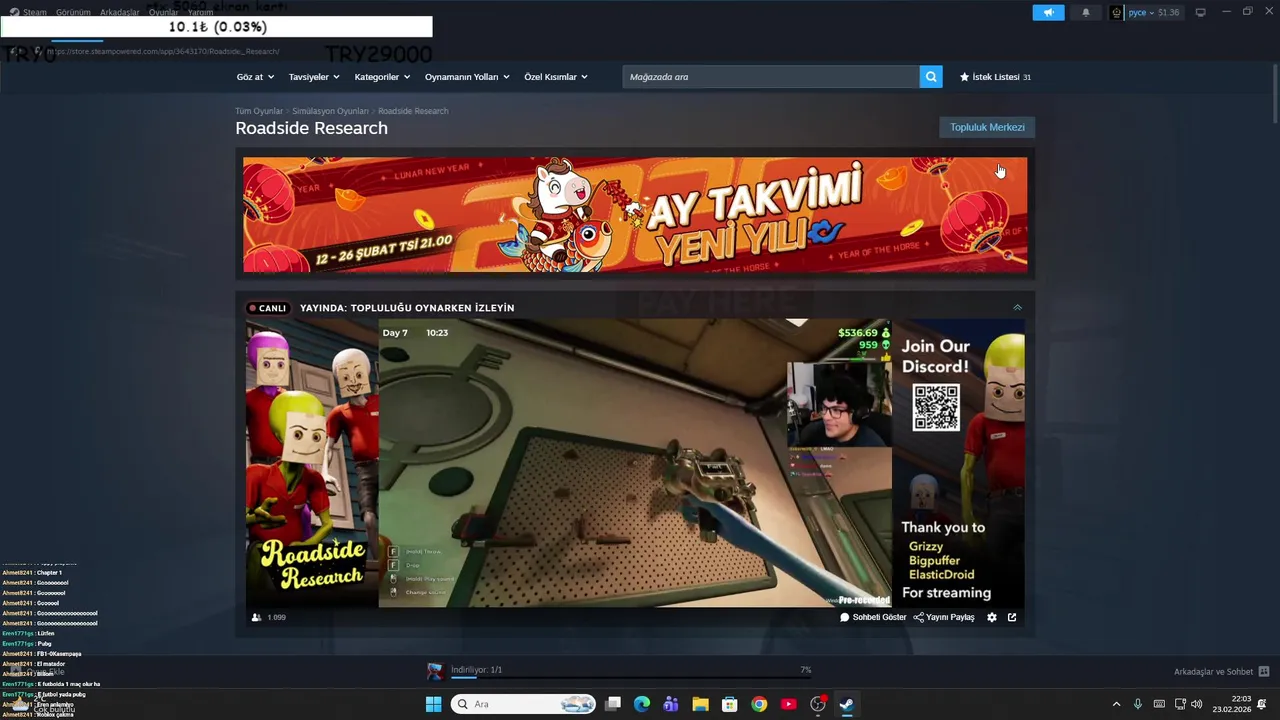
Task: Expand the Kategoriler dropdown
Action: point(382,77)
